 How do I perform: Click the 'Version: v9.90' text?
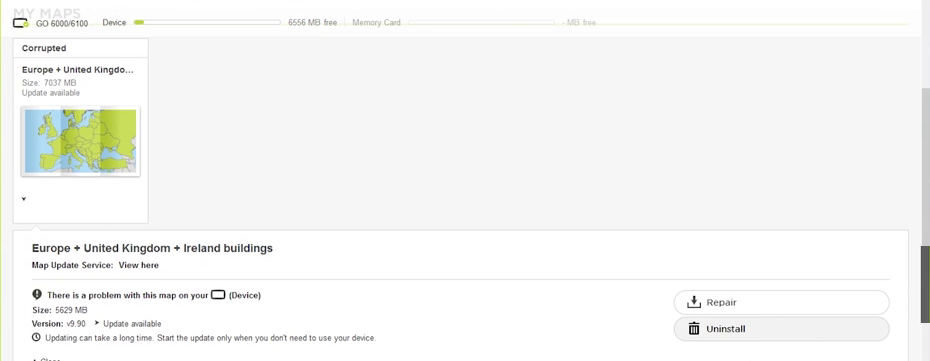[x=59, y=324]
